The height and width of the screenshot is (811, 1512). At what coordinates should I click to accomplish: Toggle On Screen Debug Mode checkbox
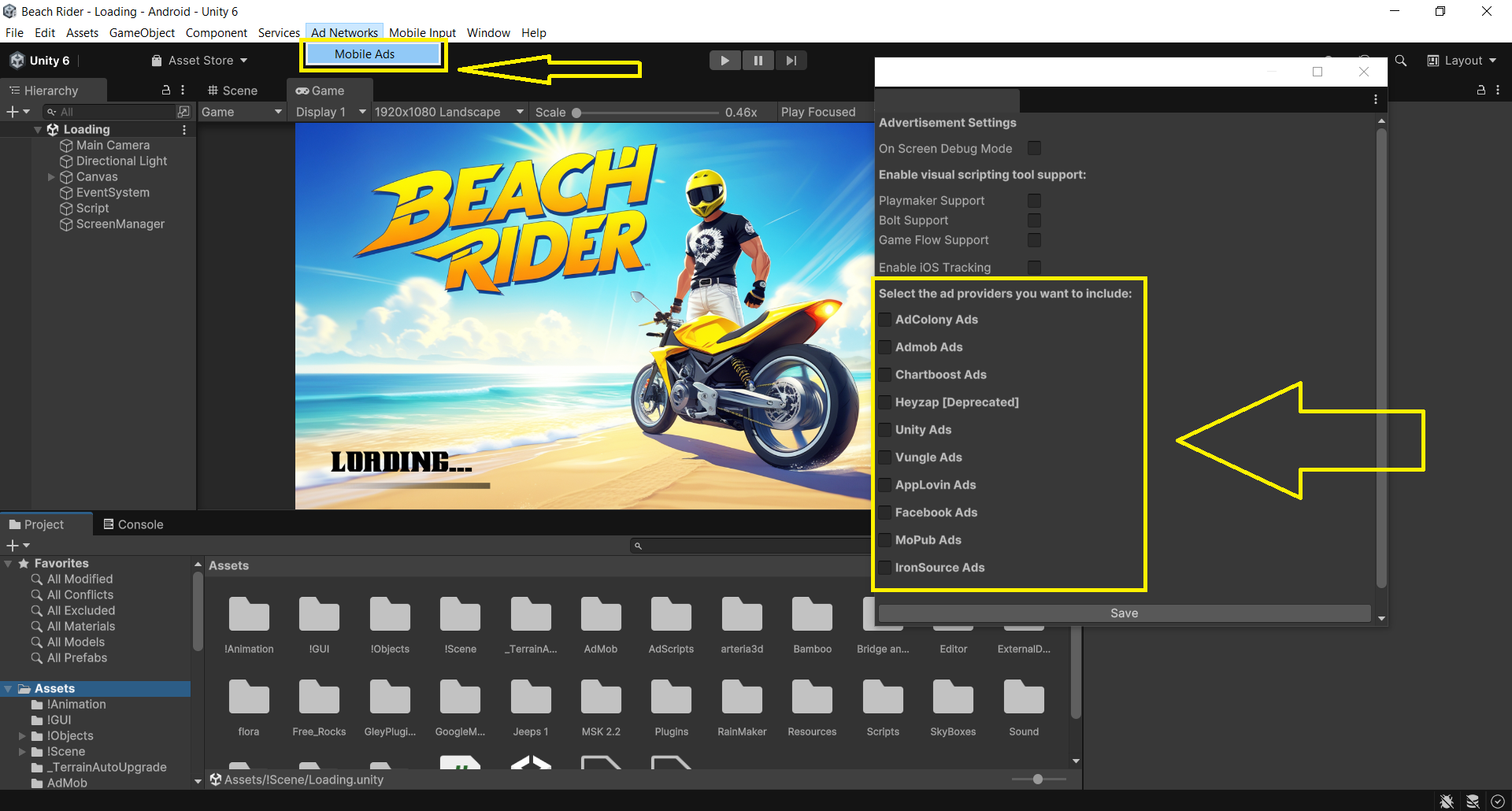pos(1034,149)
